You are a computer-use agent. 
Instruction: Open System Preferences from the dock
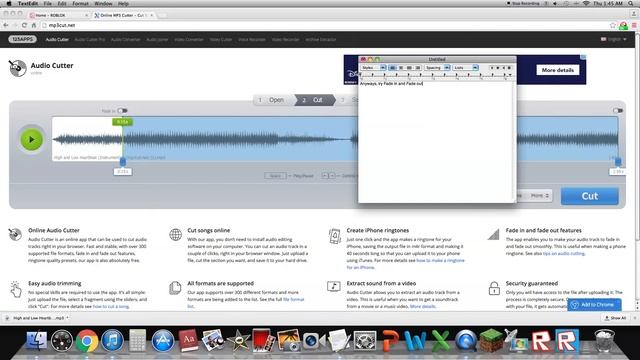point(364,340)
